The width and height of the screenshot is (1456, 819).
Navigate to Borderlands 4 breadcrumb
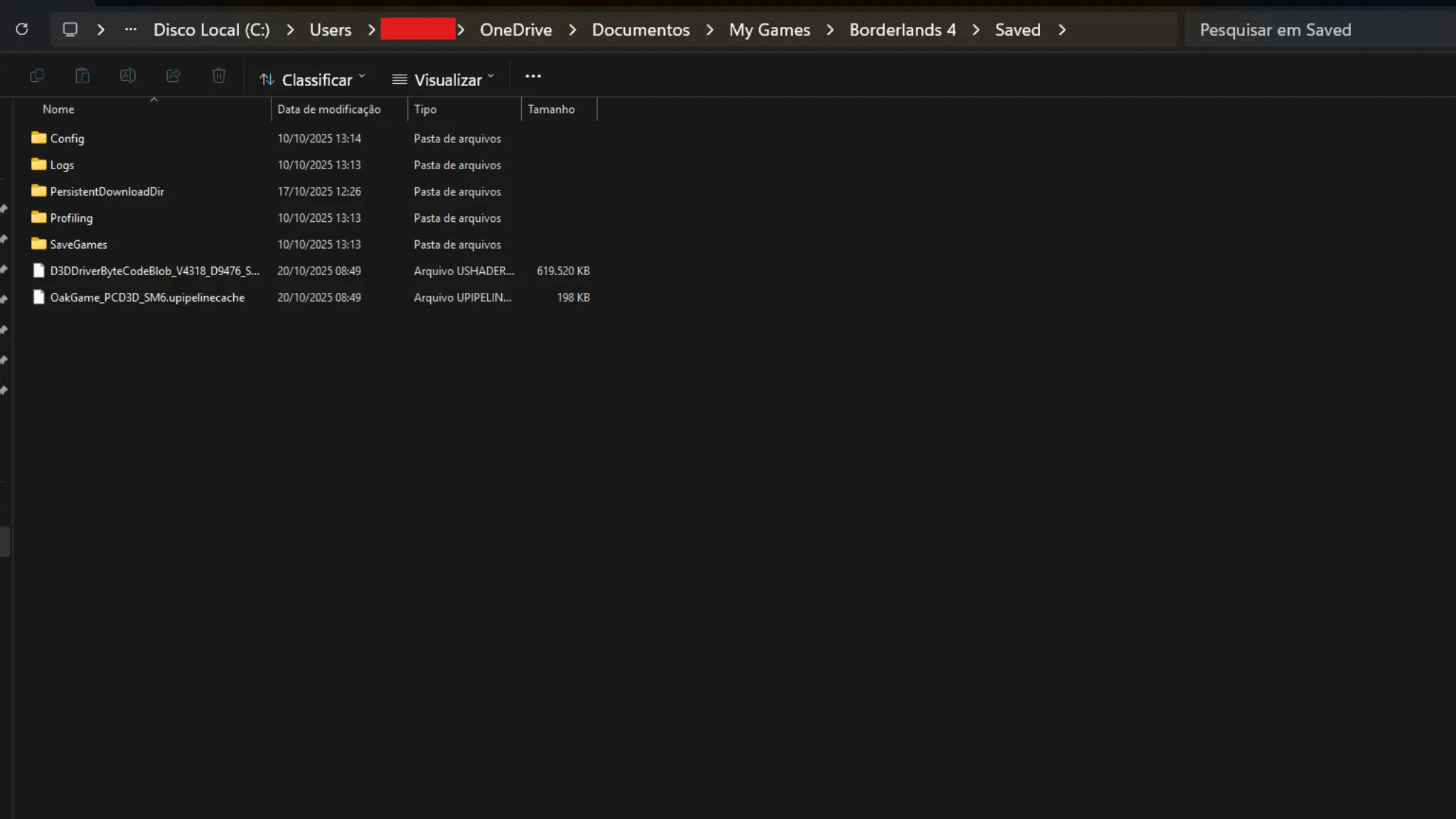tap(902, 30)
